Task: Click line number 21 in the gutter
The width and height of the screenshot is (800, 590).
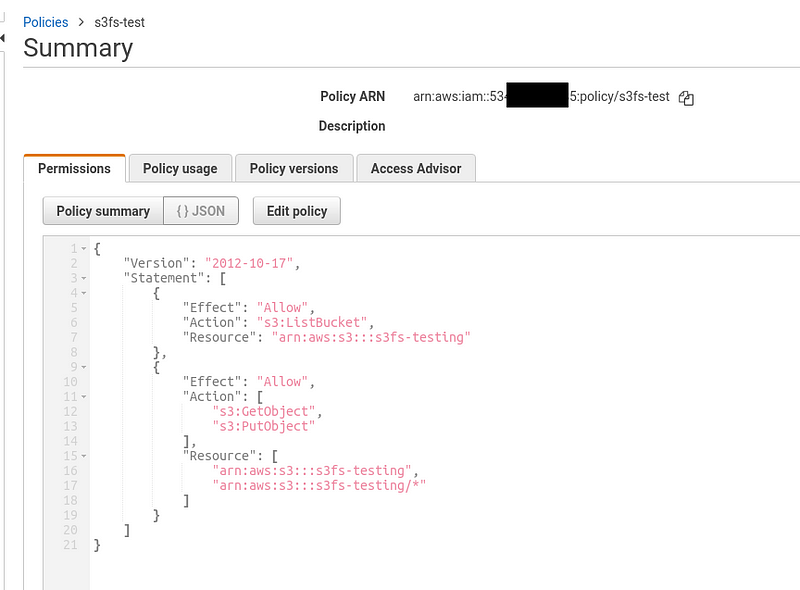Action: point(70,545)
